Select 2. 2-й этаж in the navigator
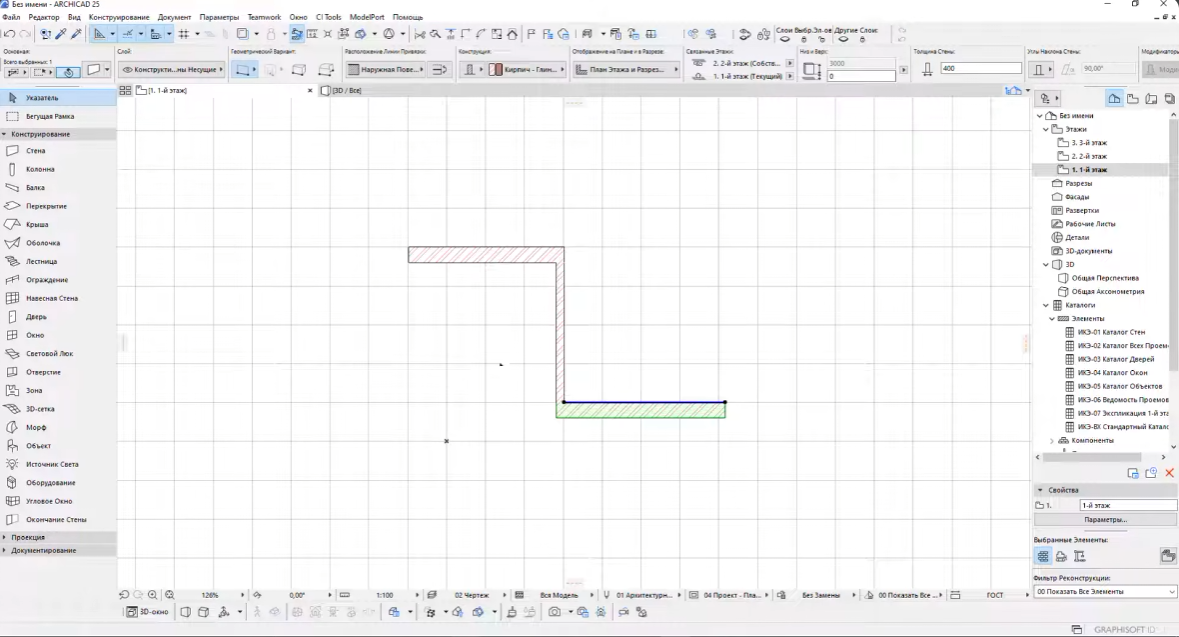This screenshot has width=1179, height=637. (x=1089, y=156)
